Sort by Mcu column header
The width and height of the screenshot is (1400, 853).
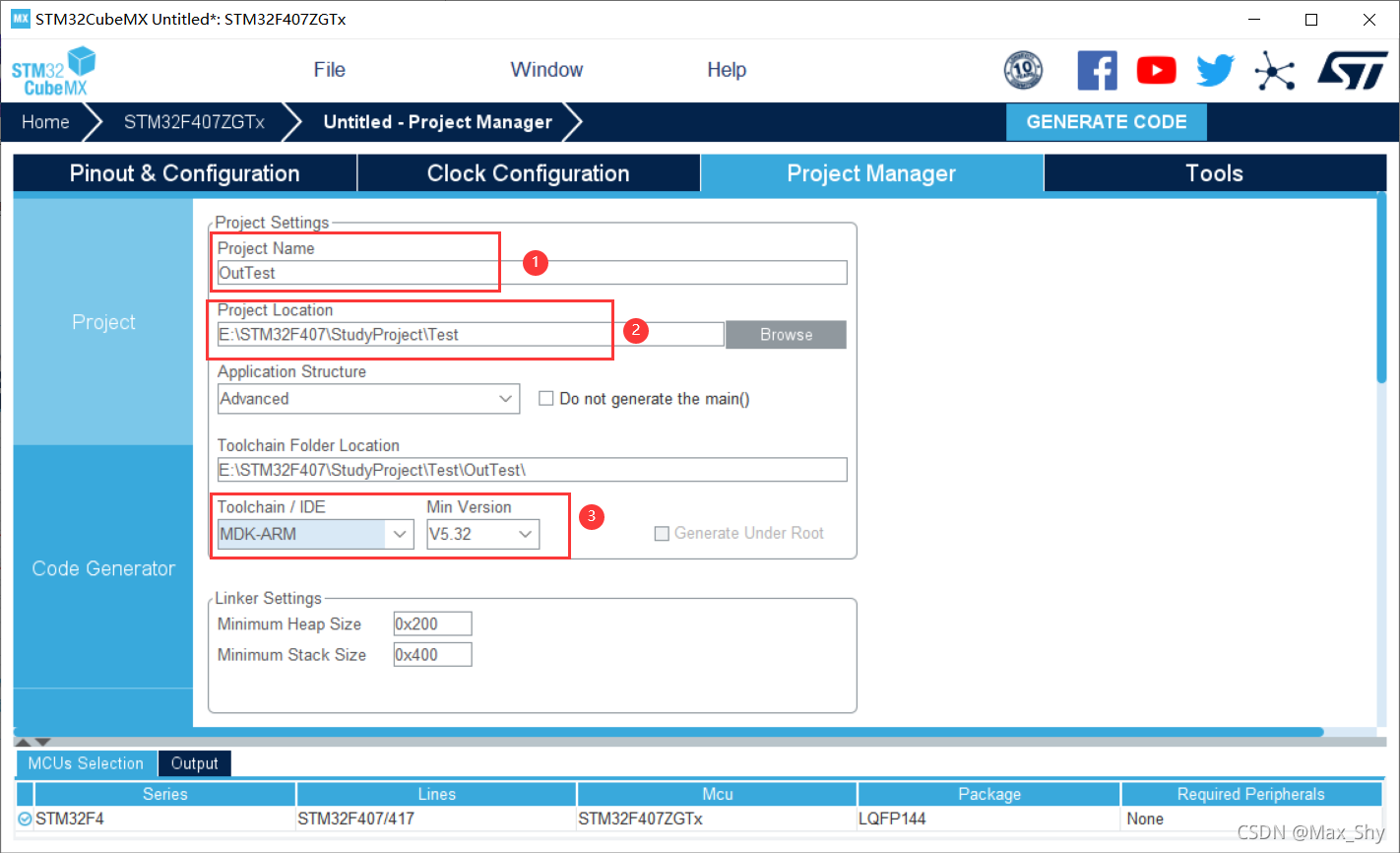[x=717, y=794]
